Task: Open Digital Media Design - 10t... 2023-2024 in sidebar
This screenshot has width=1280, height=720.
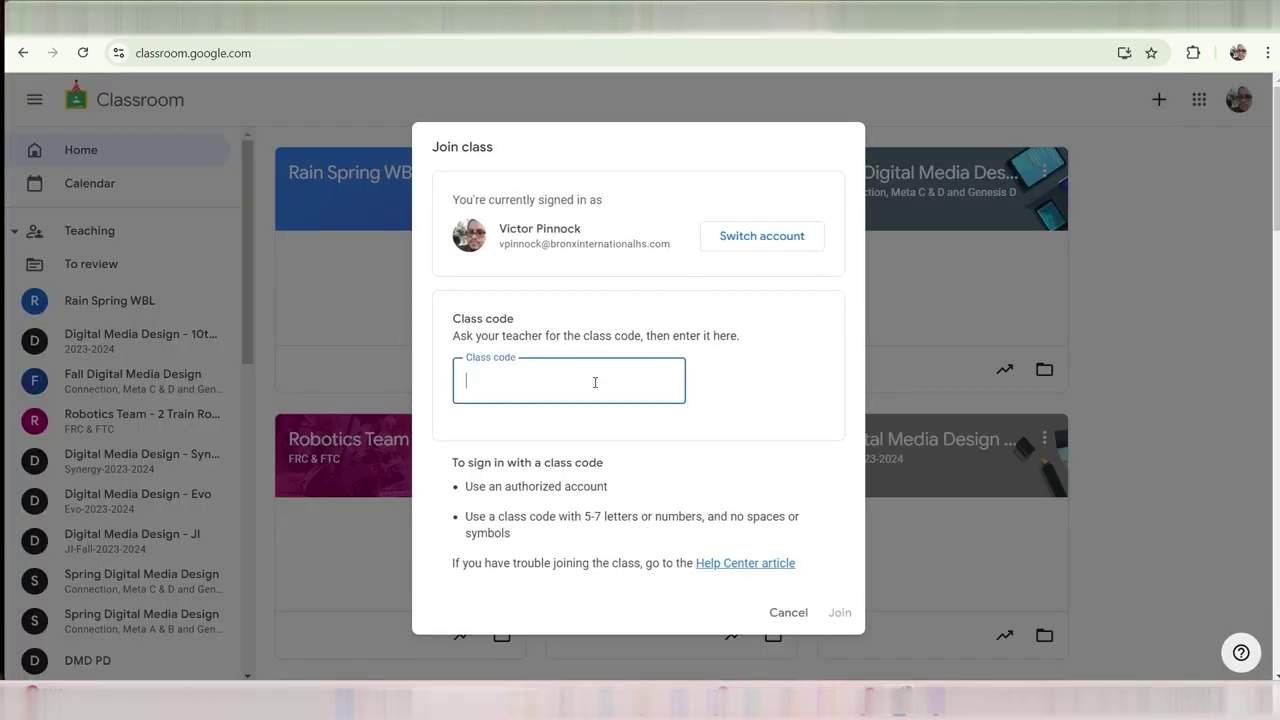Action: point(118,341)
